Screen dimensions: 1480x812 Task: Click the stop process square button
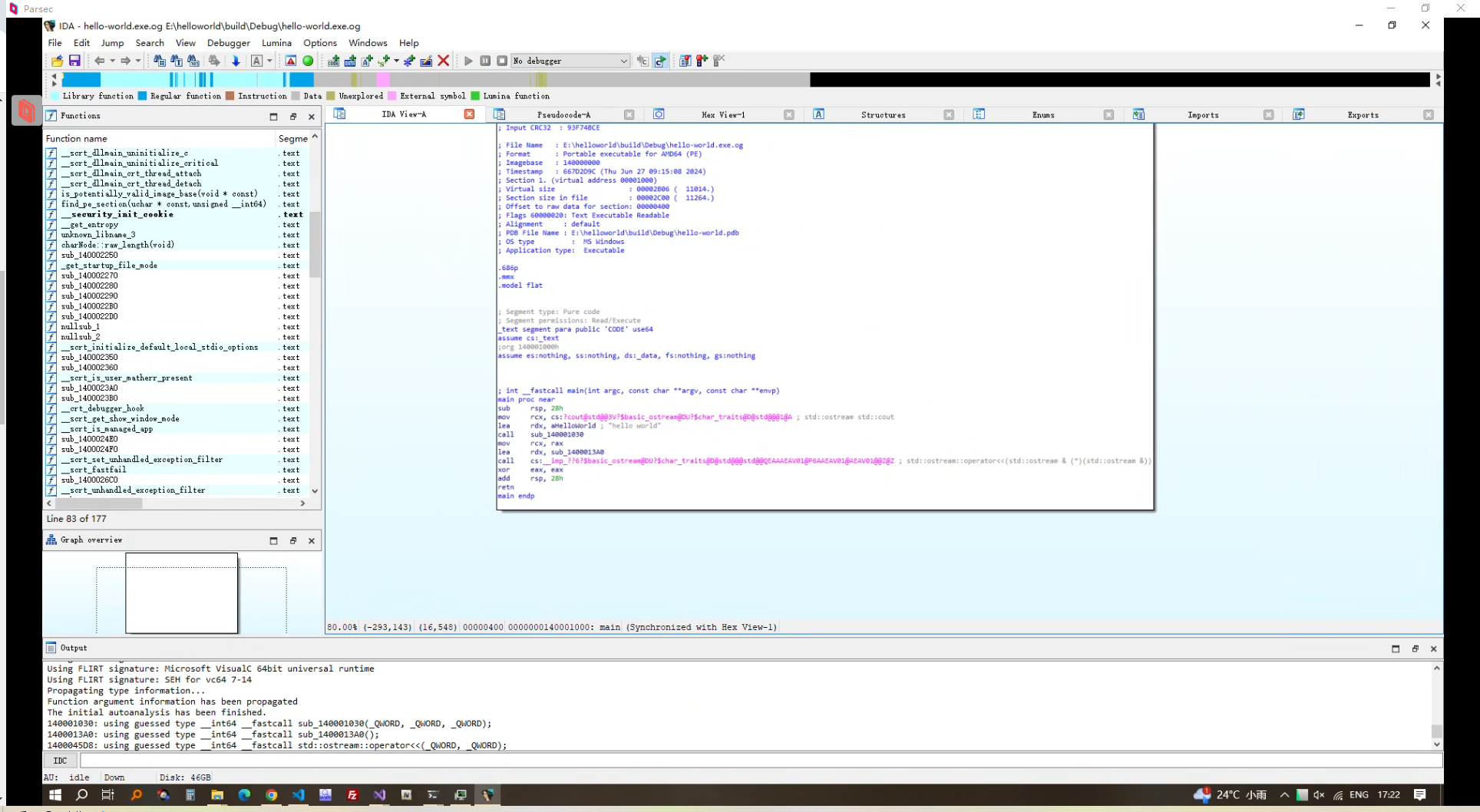tap(502, 61)
